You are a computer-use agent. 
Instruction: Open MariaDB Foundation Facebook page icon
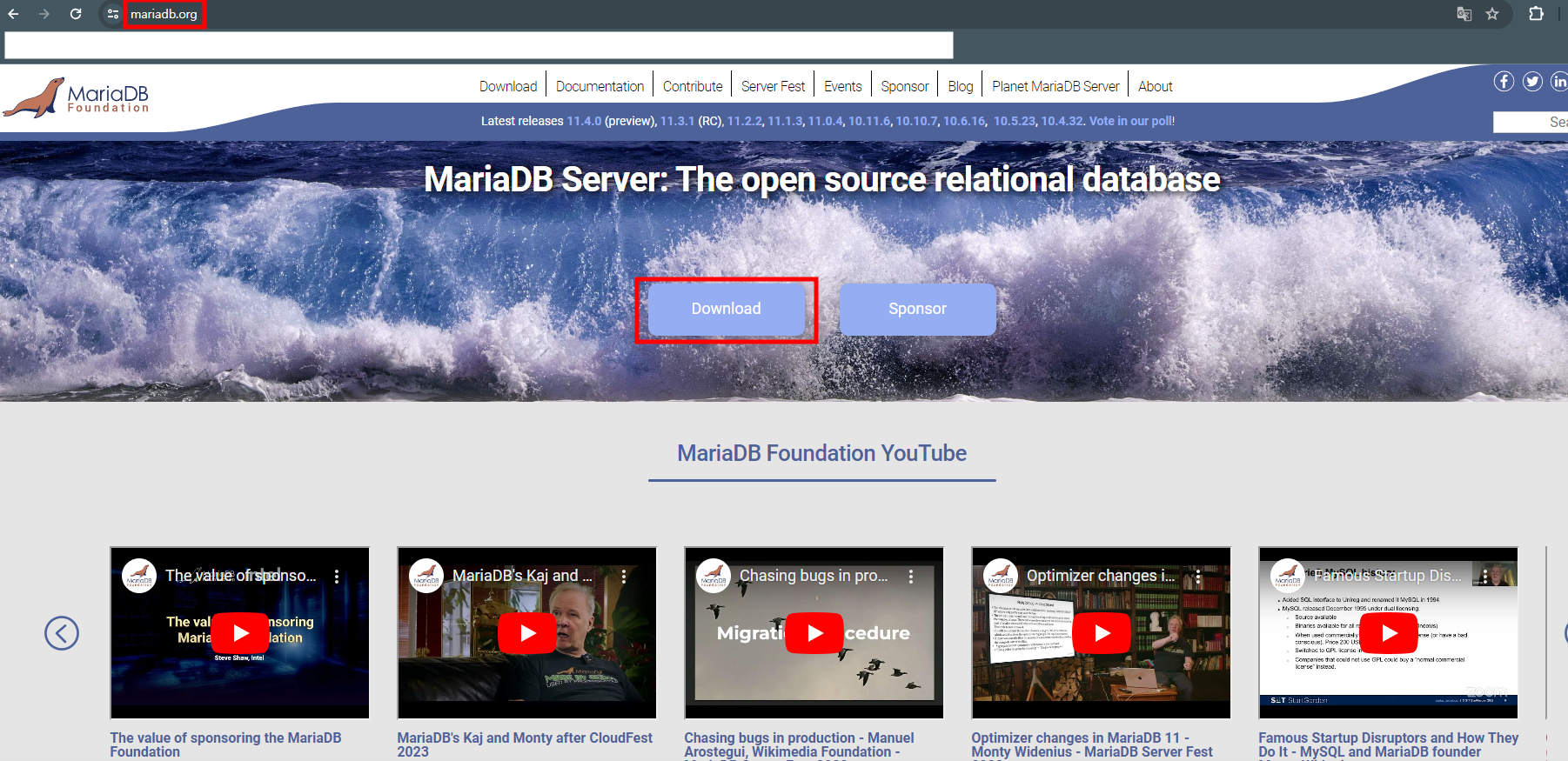(x=1504, y=82)
